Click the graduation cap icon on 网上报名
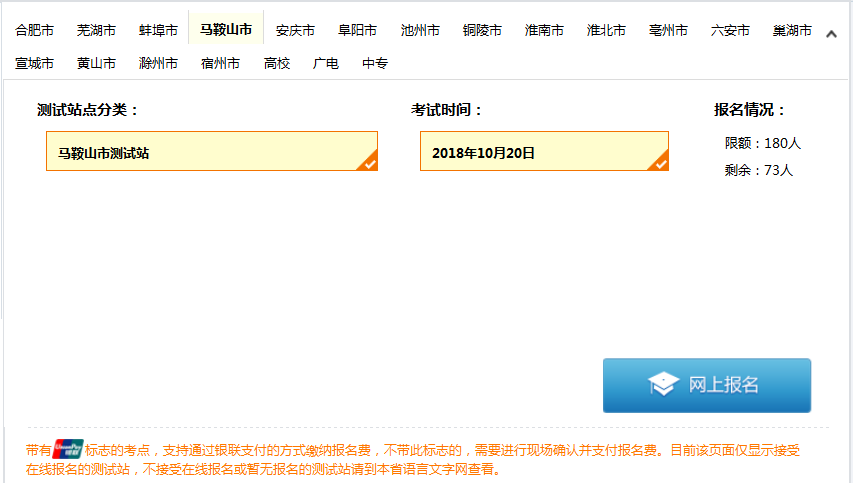Viewport: 853px width, 483px height. click(664, 385)
